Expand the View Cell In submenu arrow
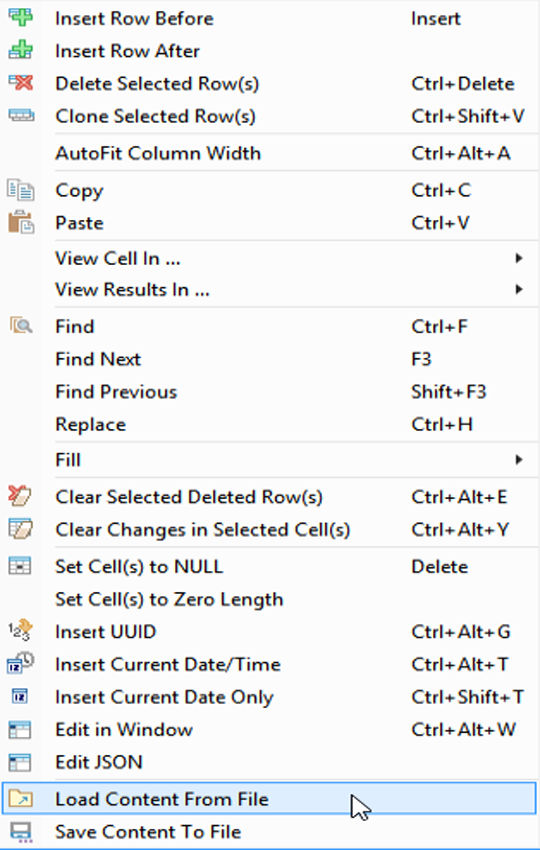Viewport: 540px width, 850px height. pyautogui.click(x=519, y=259)
